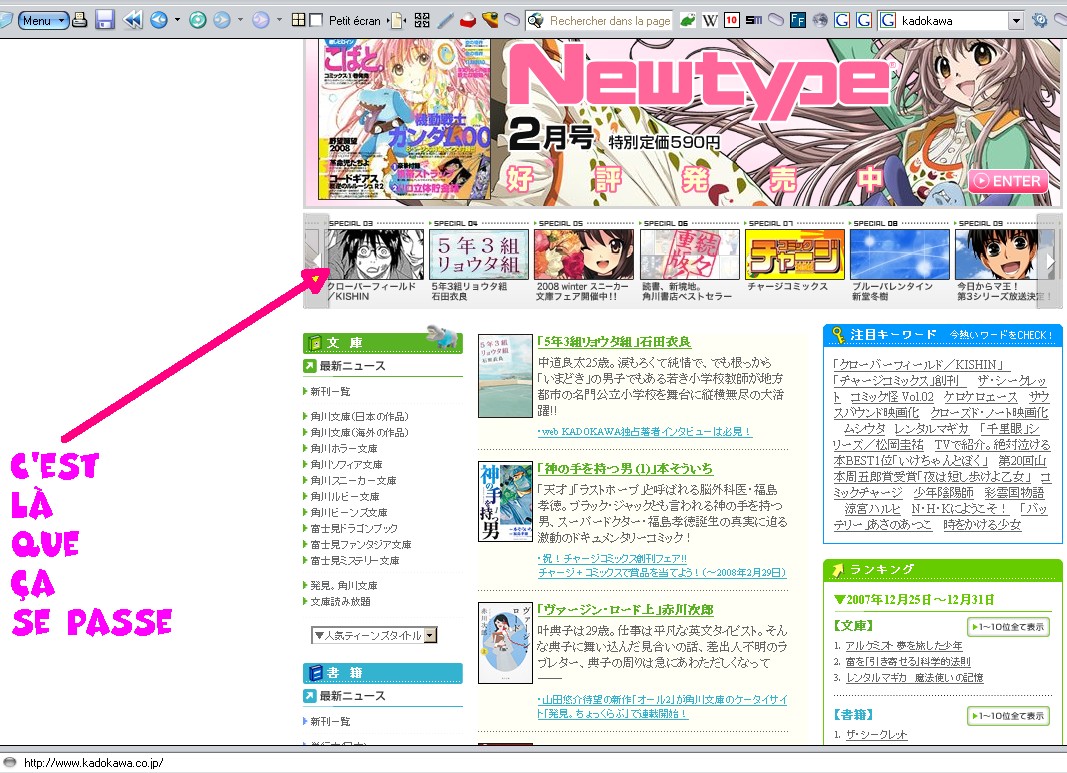Click the fit-to-width page icon
The width and height of the screenshot is (1067, 773).
(398, 20)
